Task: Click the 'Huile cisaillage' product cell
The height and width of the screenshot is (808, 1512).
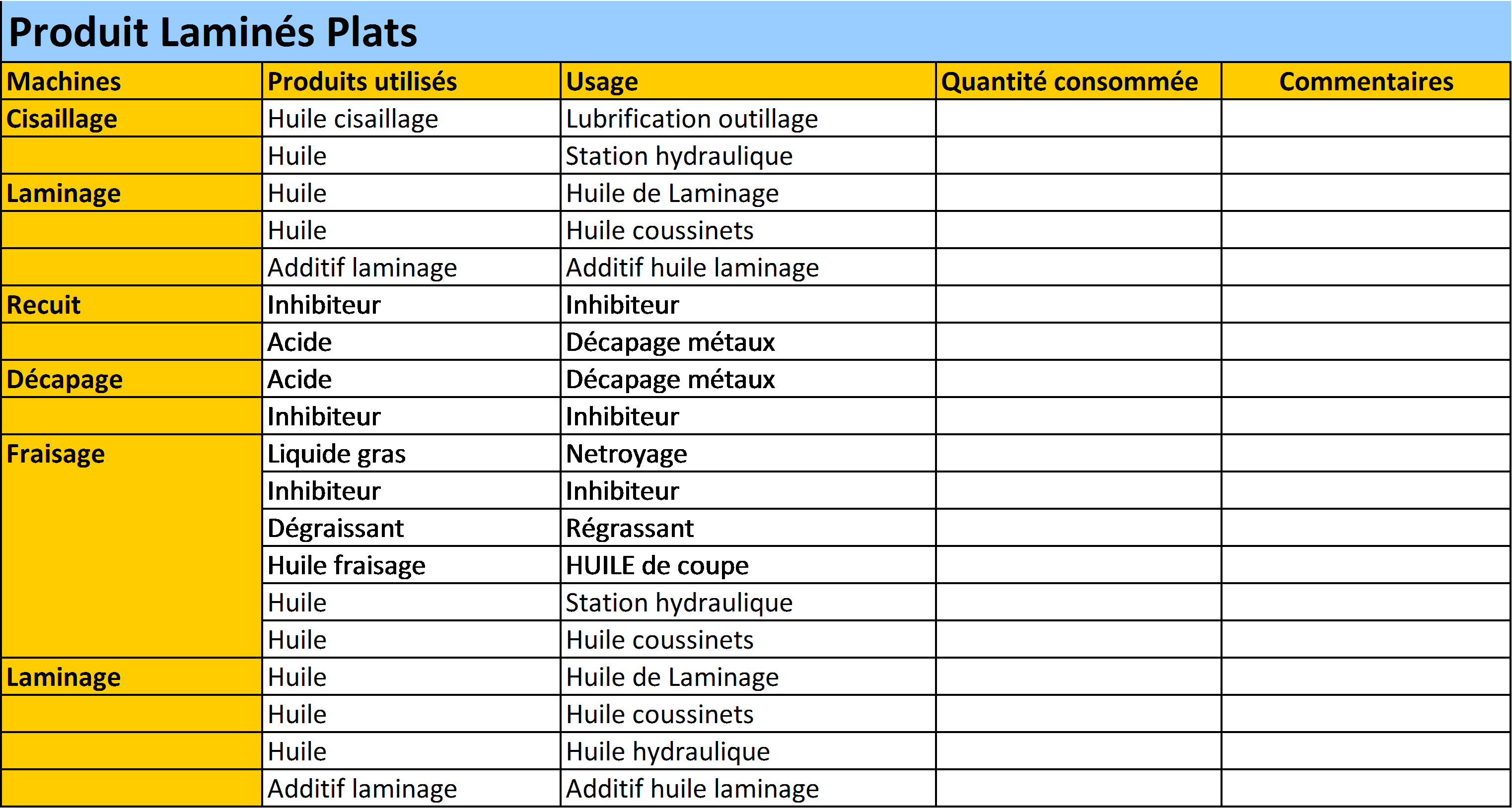Action: click(x=353, y=119)
